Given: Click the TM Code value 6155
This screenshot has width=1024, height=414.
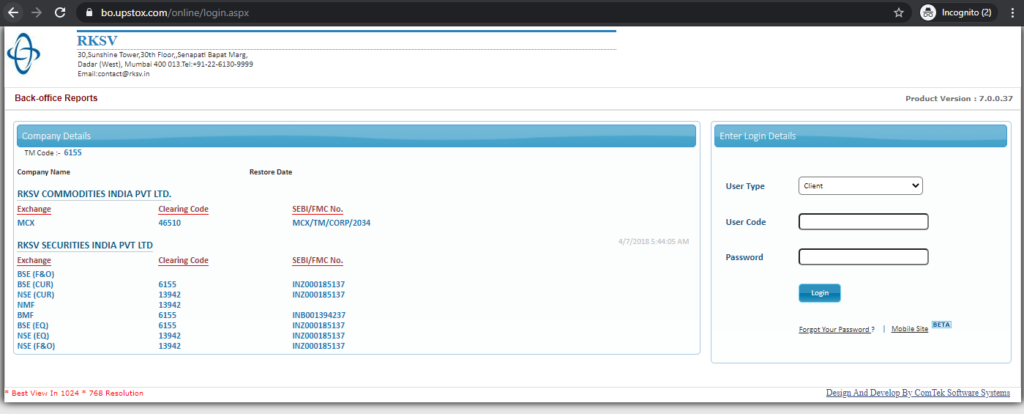Looking at the screenshot, I should [72, 152].
